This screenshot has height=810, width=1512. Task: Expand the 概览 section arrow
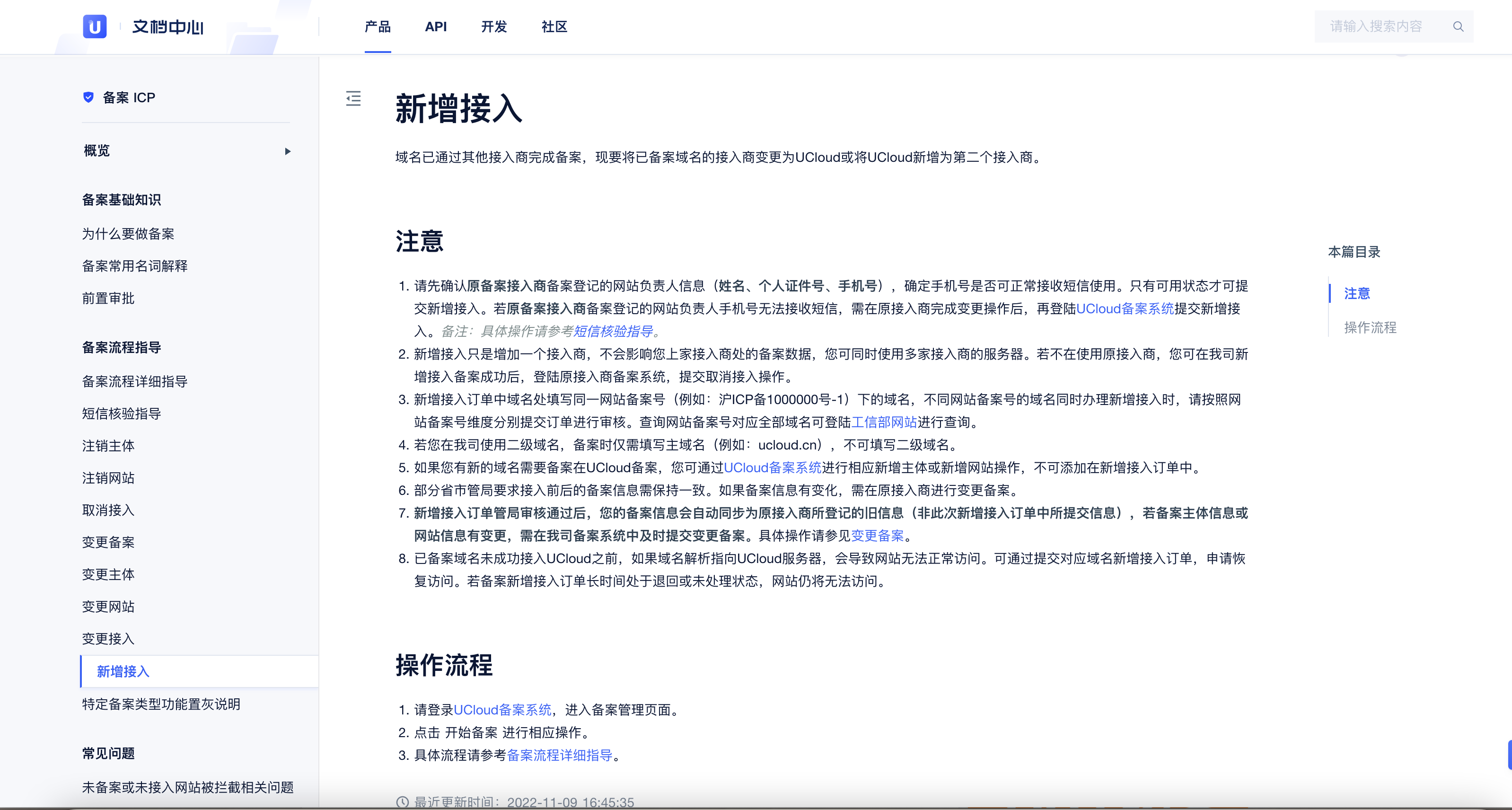pyautogui.click(x=288, y=151)
